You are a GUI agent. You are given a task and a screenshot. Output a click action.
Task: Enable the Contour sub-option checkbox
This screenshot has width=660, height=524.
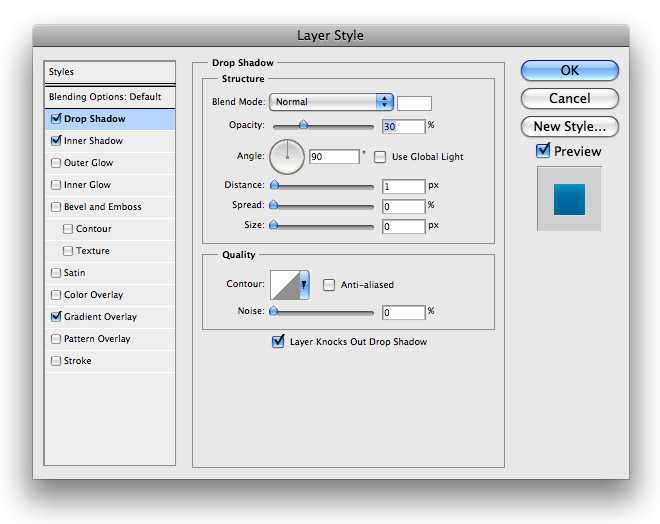point(68,229)
